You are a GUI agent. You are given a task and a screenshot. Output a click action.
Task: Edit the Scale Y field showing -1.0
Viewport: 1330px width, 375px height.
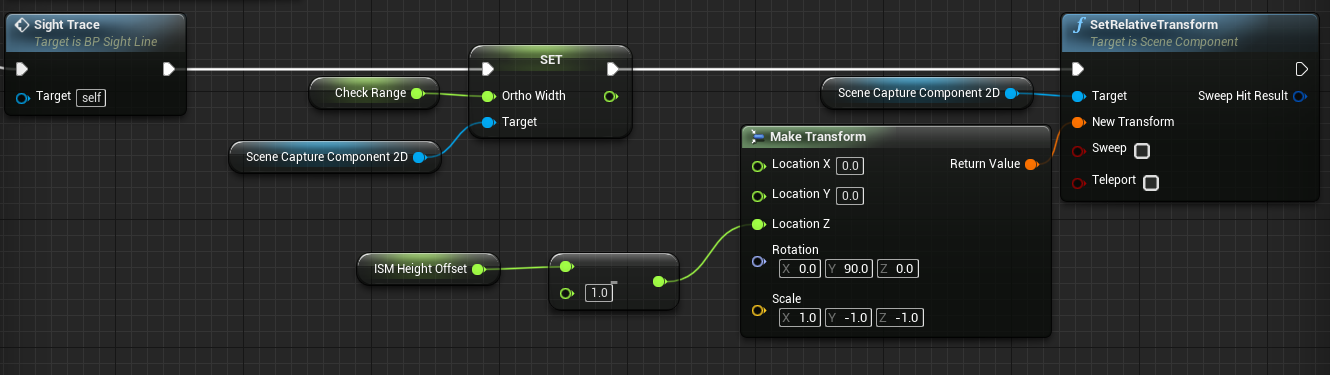849,317
